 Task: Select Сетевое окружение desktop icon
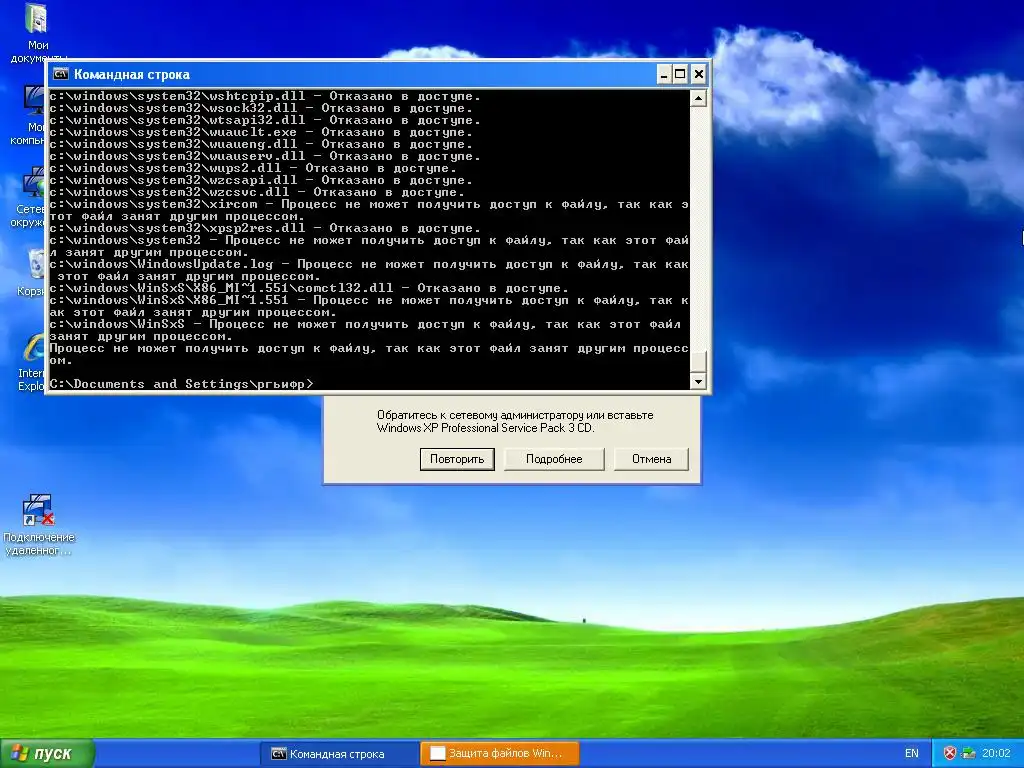pos(29,197)
